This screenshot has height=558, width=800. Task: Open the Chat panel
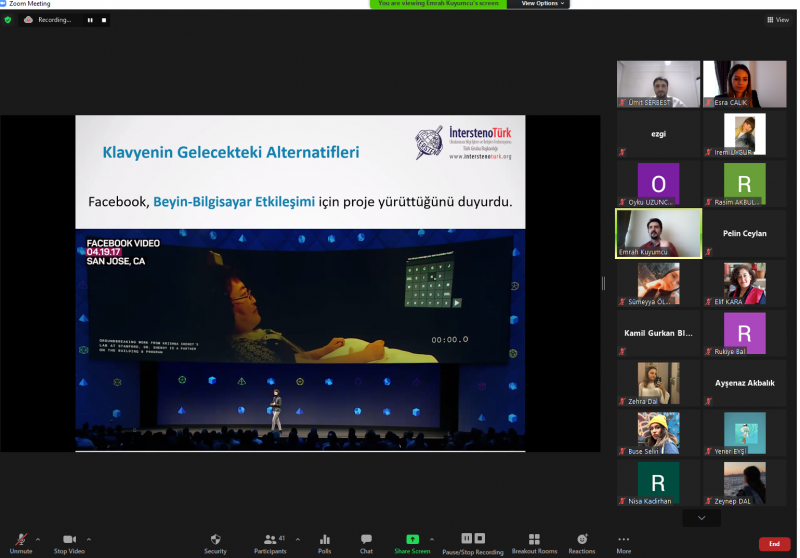(366, 544)
